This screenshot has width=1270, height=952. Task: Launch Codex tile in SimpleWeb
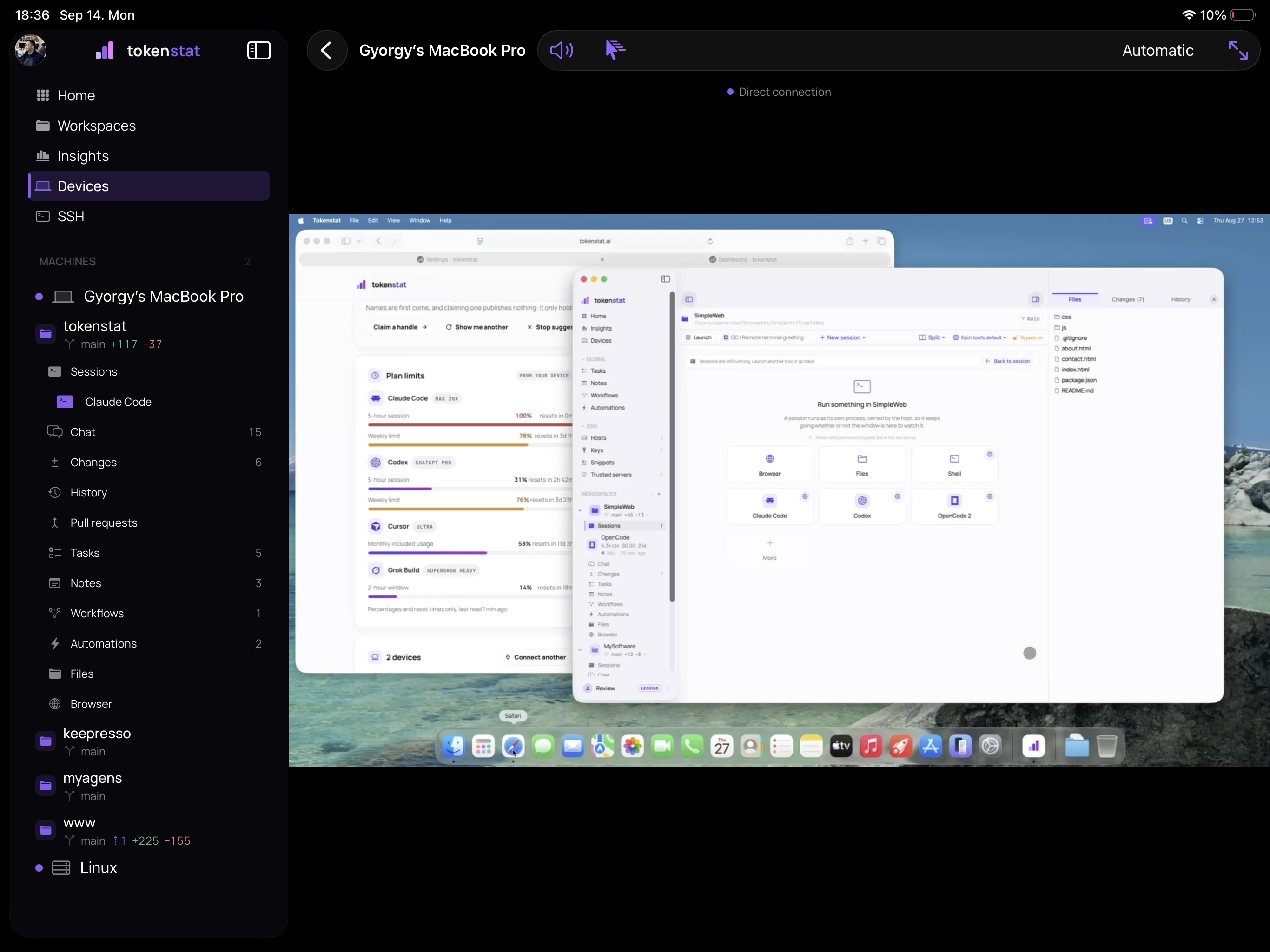pyautogui.click(x=862, y=506)
